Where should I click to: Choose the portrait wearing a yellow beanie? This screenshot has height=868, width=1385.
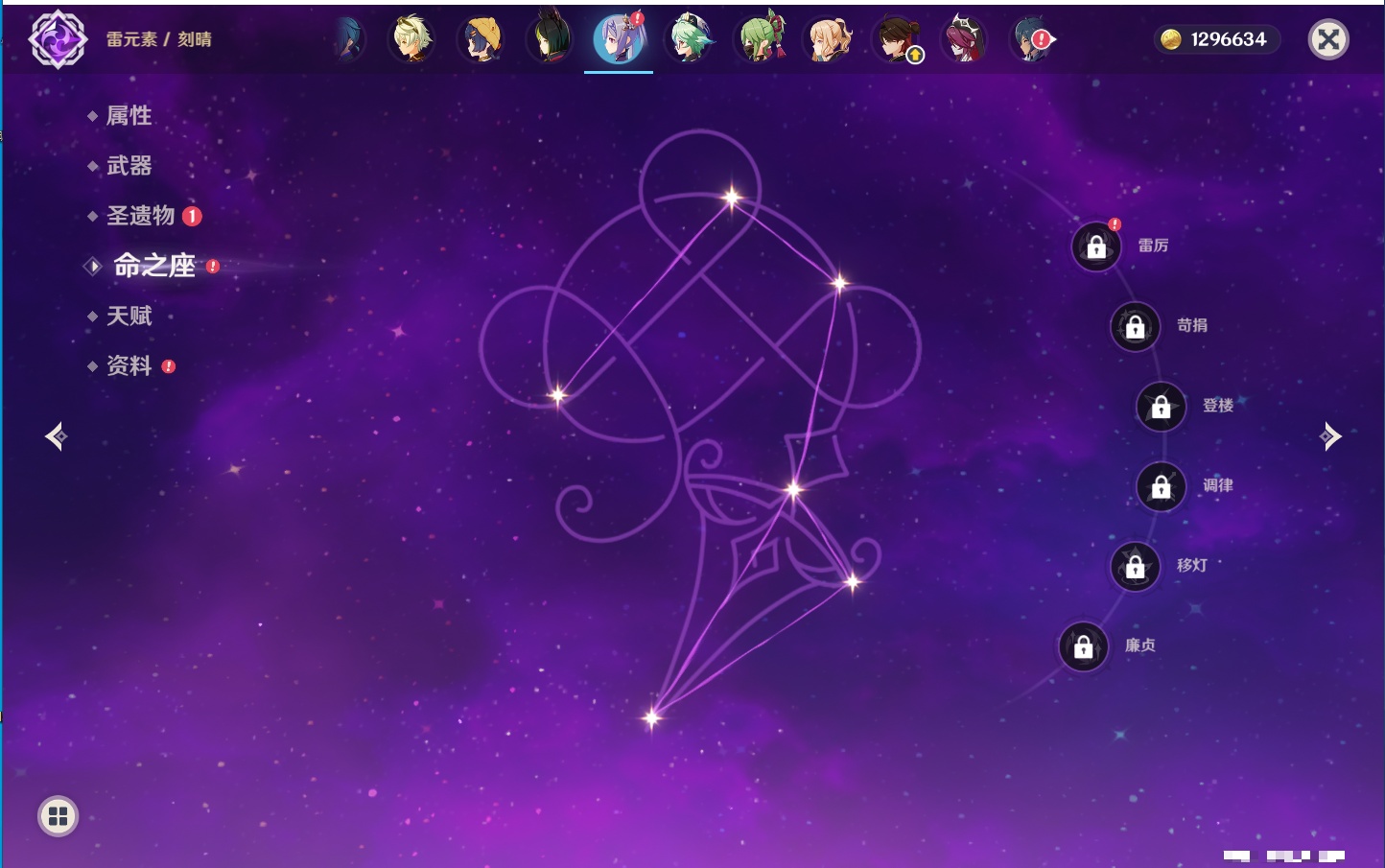pyautogui.click(x=481, y=39)
